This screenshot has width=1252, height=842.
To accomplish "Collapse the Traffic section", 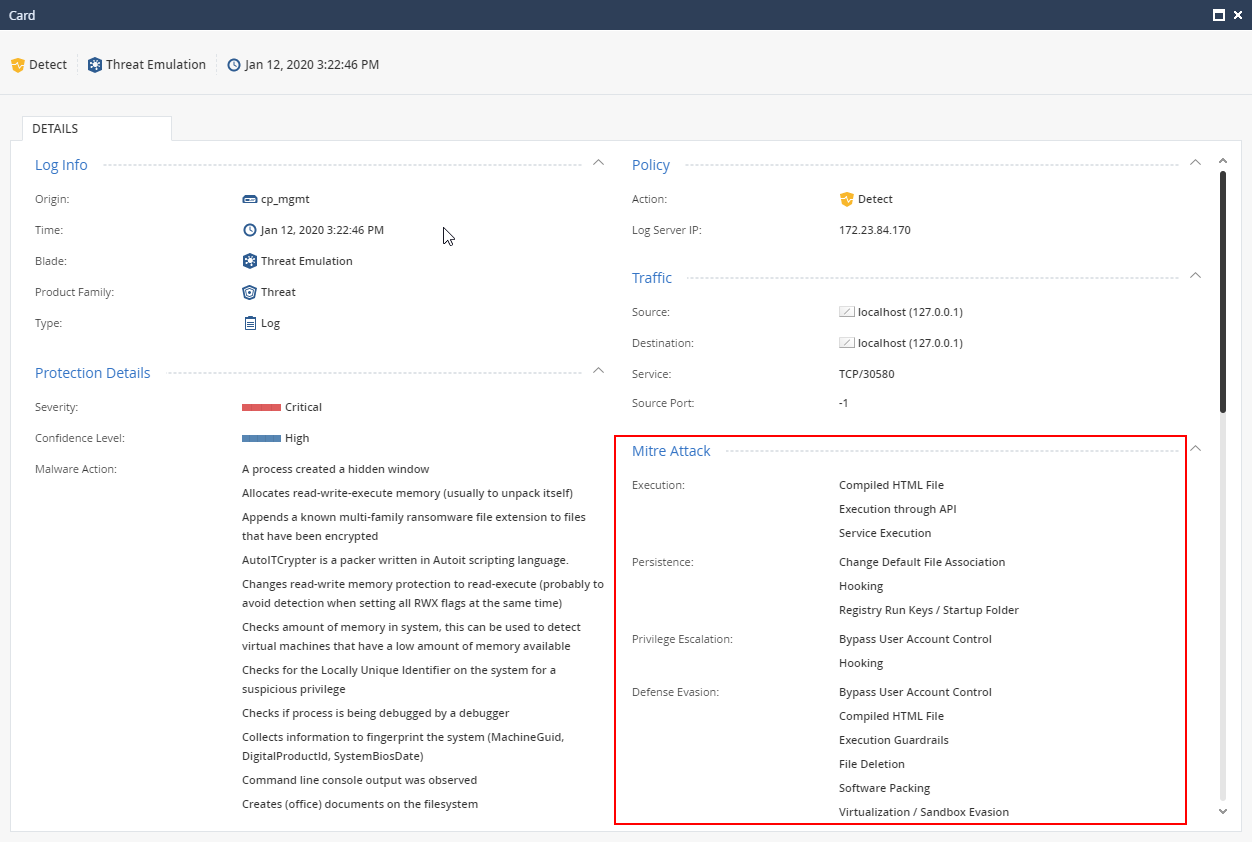I will (1195, 275).
